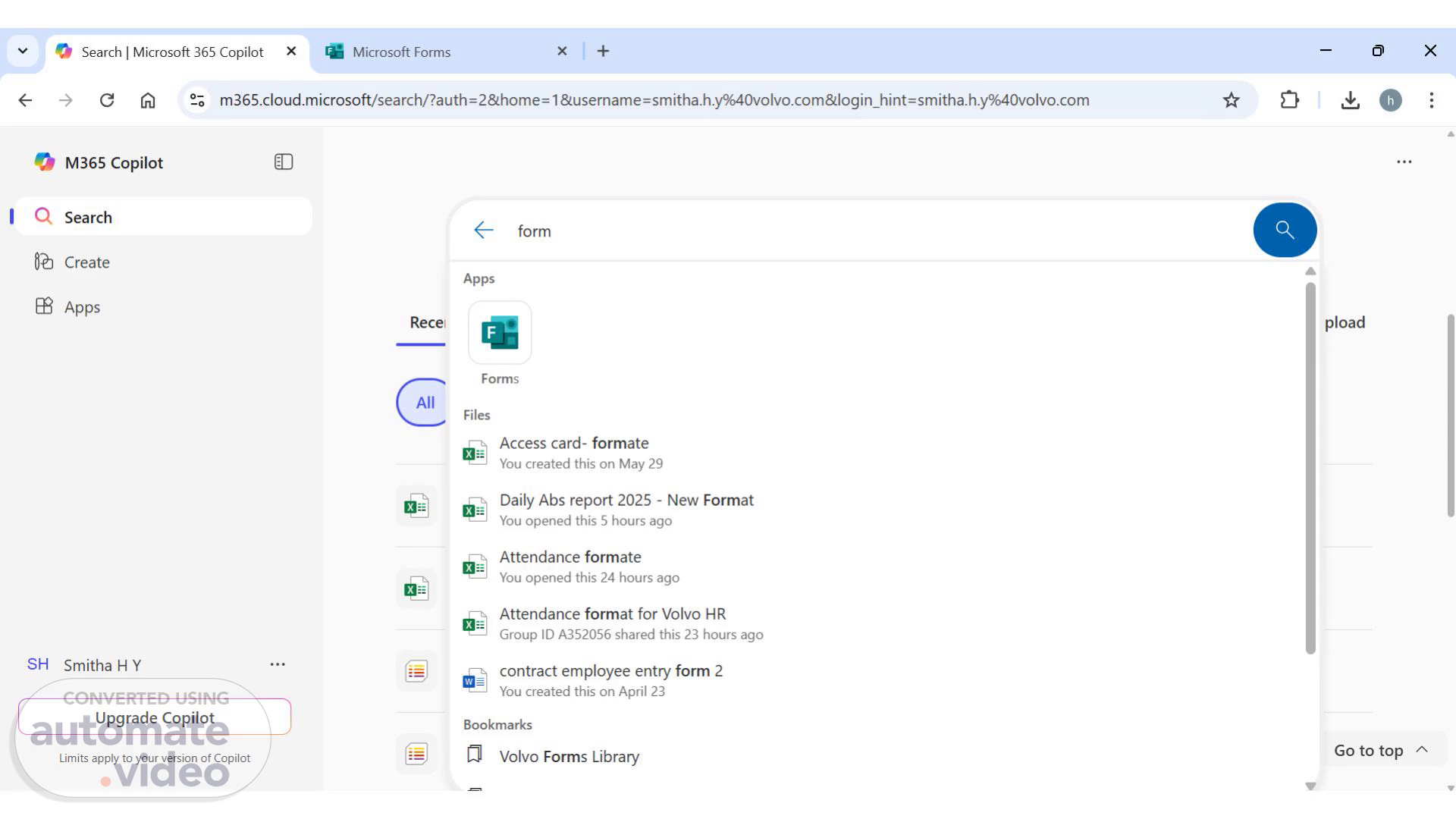The width and height of the screenshot is (1456, 819).
Task: Click the first list file icon in recent list
Action: [x=416, y=671]
